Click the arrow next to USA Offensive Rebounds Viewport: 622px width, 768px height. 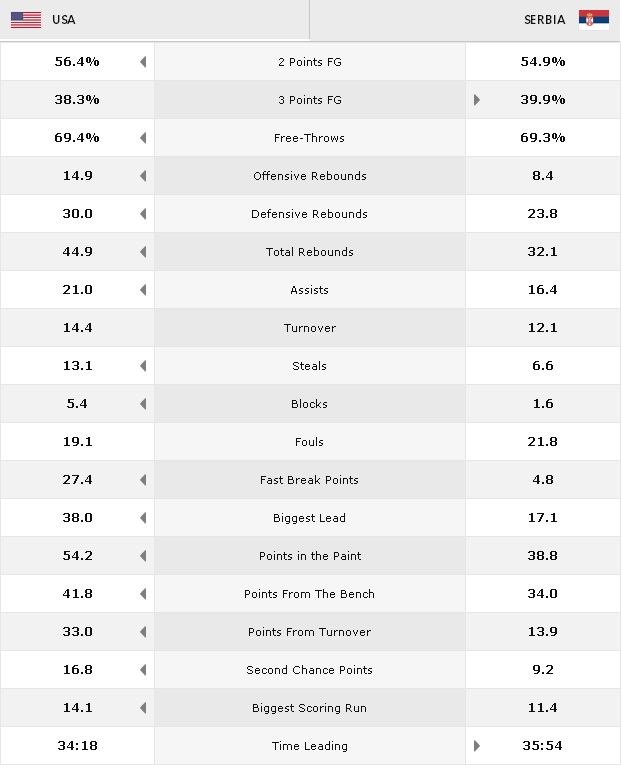point(143,176)
